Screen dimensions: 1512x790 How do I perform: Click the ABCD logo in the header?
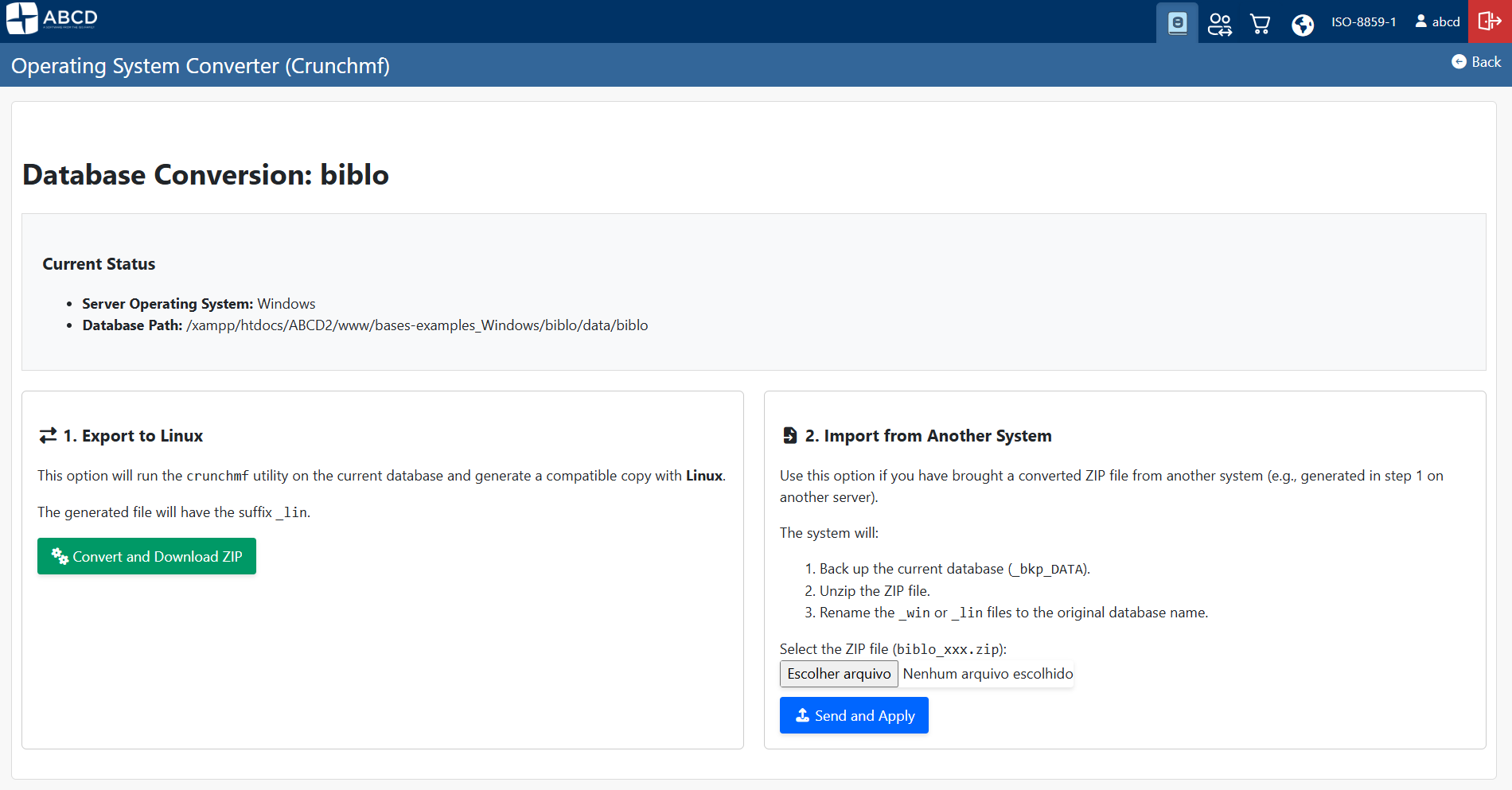50,19
